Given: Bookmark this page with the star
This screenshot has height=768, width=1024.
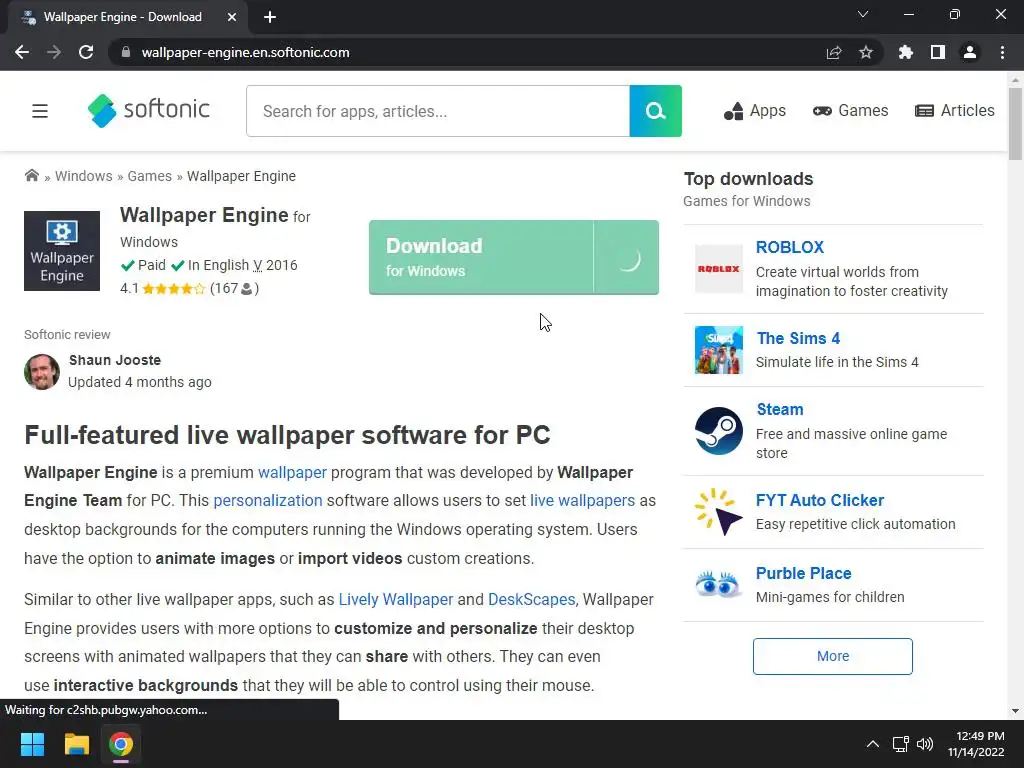Looking at the screenshot, I should pyautogui.click(x=866, y=52).
